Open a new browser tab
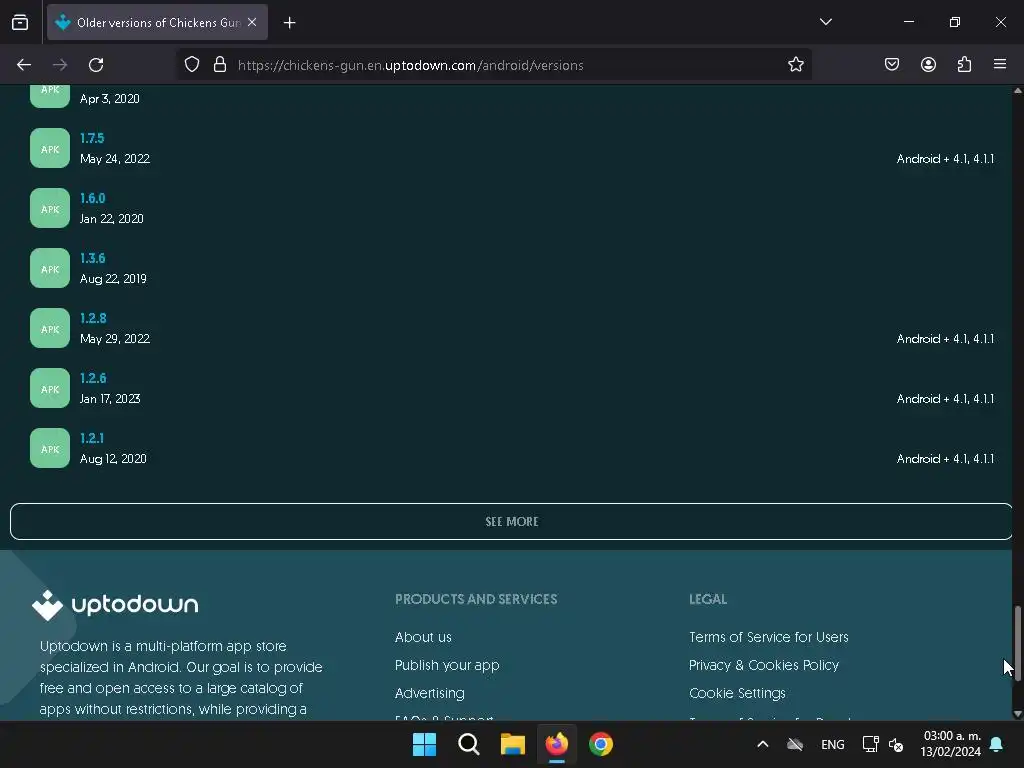Screen dimensions: 1024x768 point(289,23)
